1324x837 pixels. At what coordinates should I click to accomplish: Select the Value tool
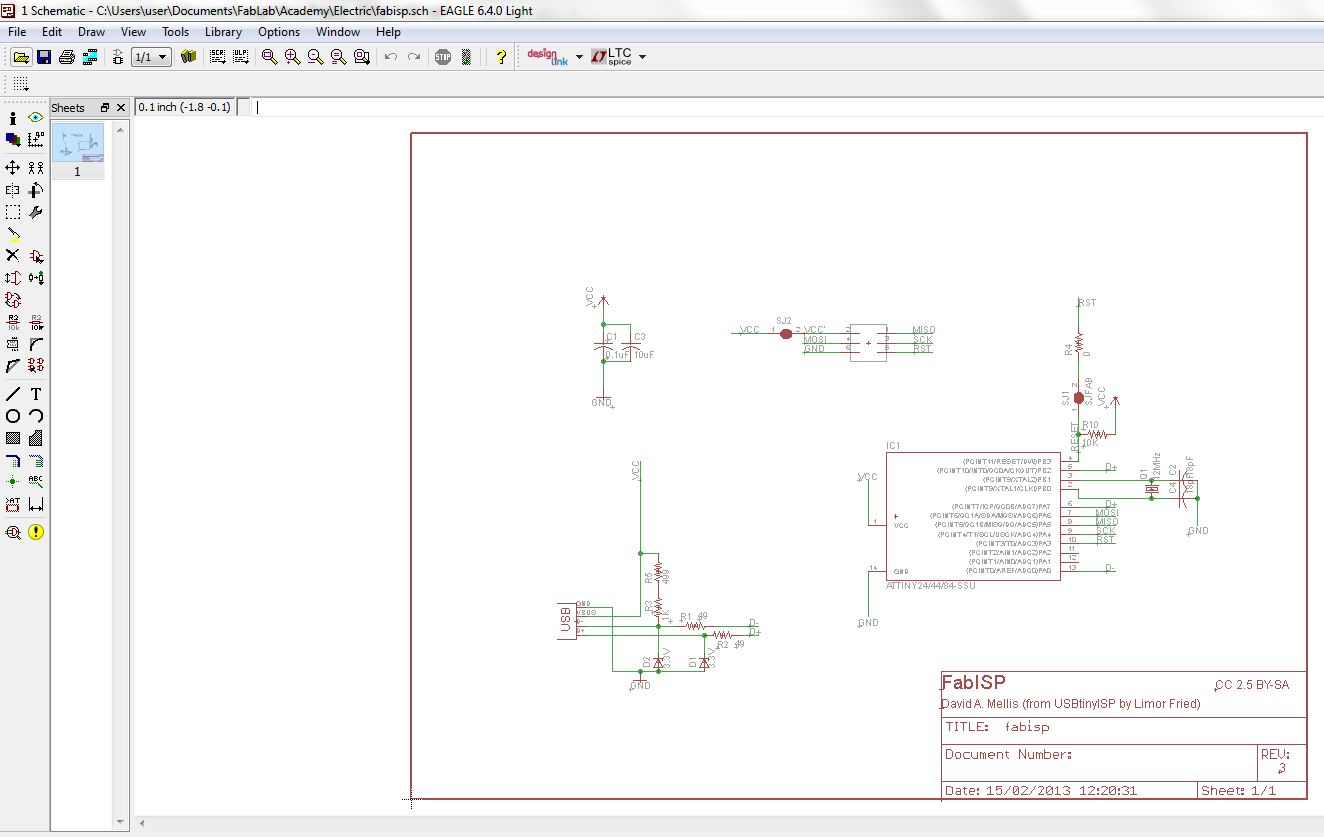click(36, 322)
